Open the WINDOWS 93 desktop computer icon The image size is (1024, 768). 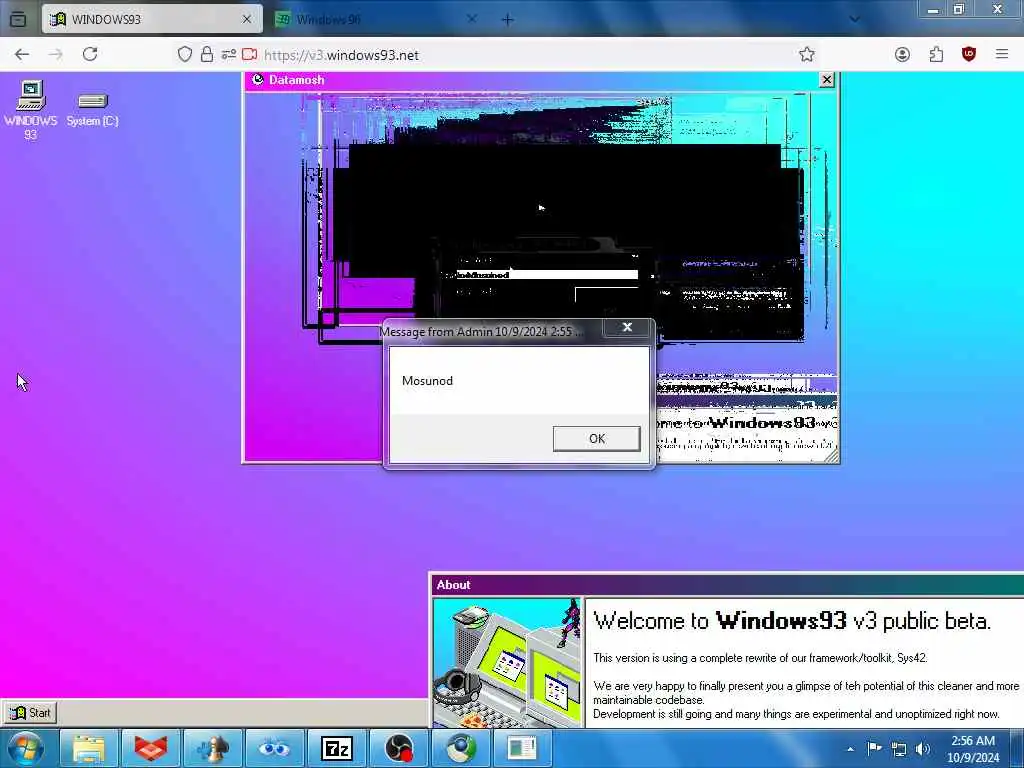(31, 110)
